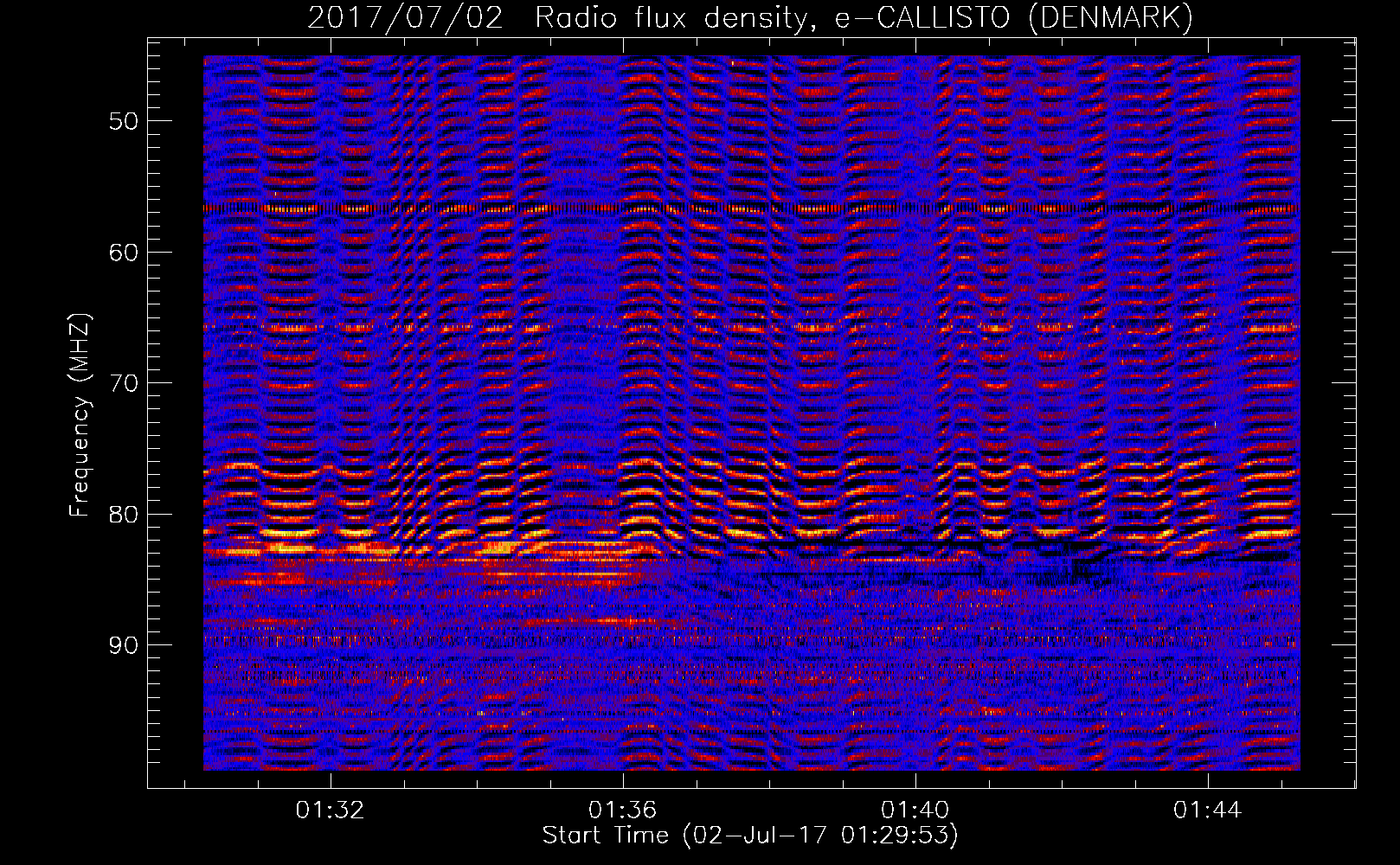Select the '50' frequency axis label
The height and width of the screenshot is (865, 1400).
click(x=123, y=121)
